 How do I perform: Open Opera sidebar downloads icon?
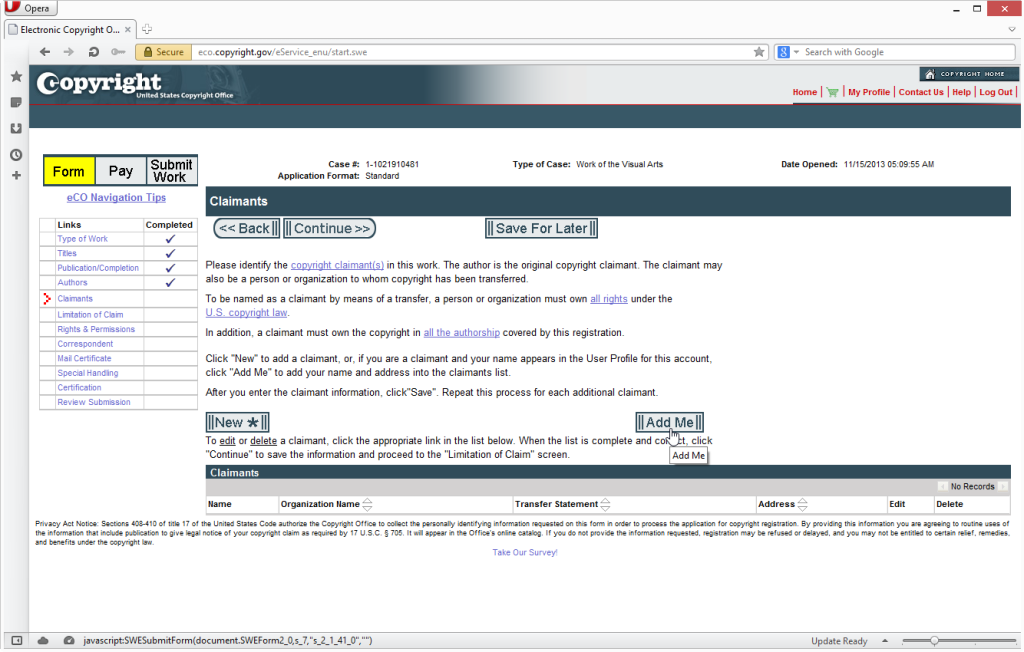pos(16,129)
